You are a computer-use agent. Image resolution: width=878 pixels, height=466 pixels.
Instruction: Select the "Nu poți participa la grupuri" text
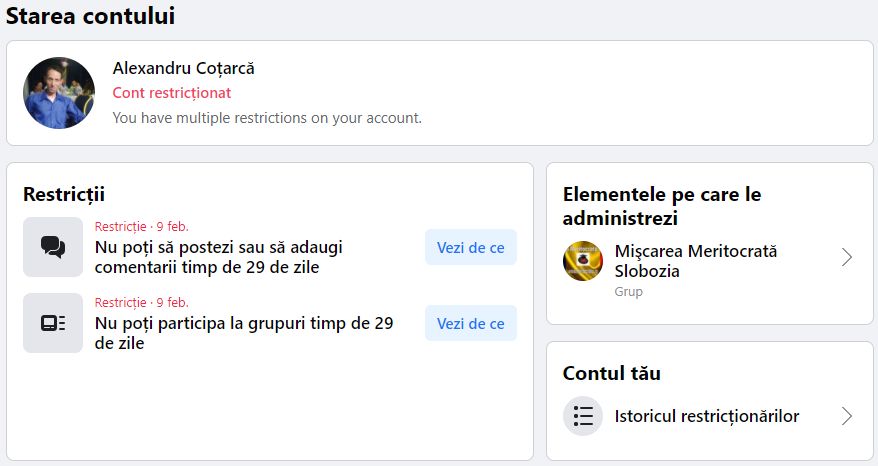coord(243,333)
